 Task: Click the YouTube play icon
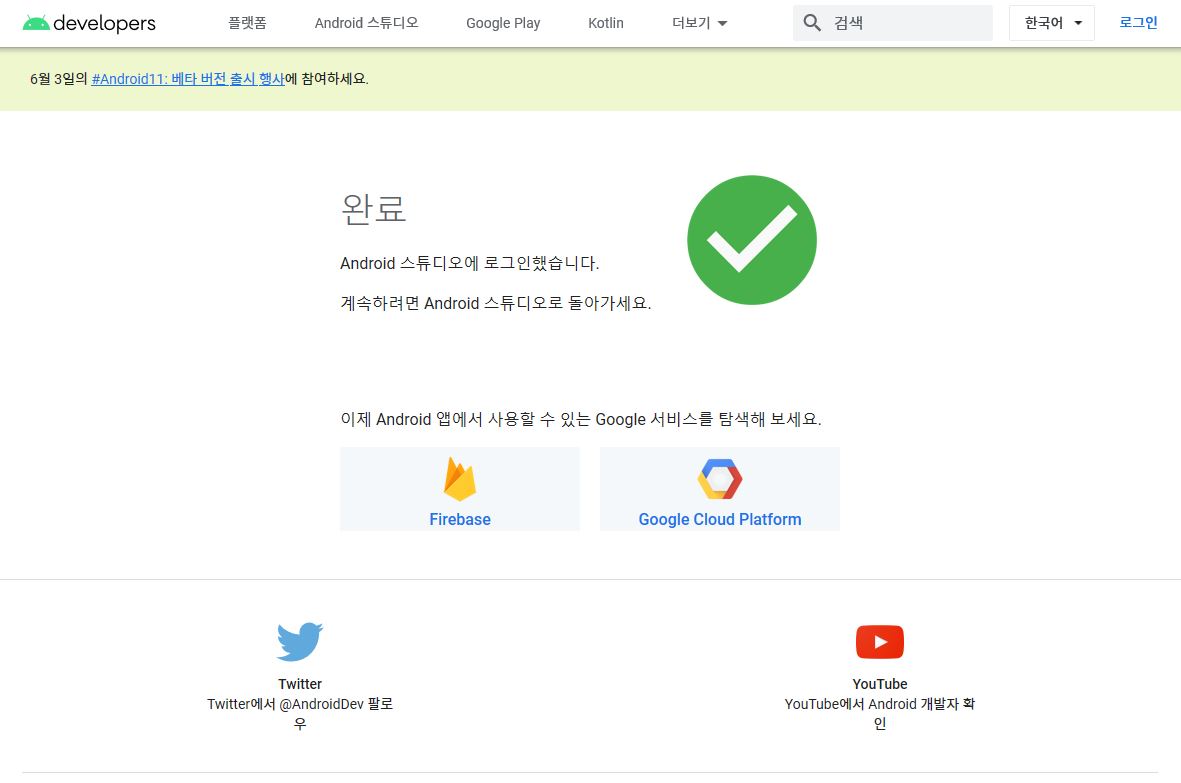[880, 641]
